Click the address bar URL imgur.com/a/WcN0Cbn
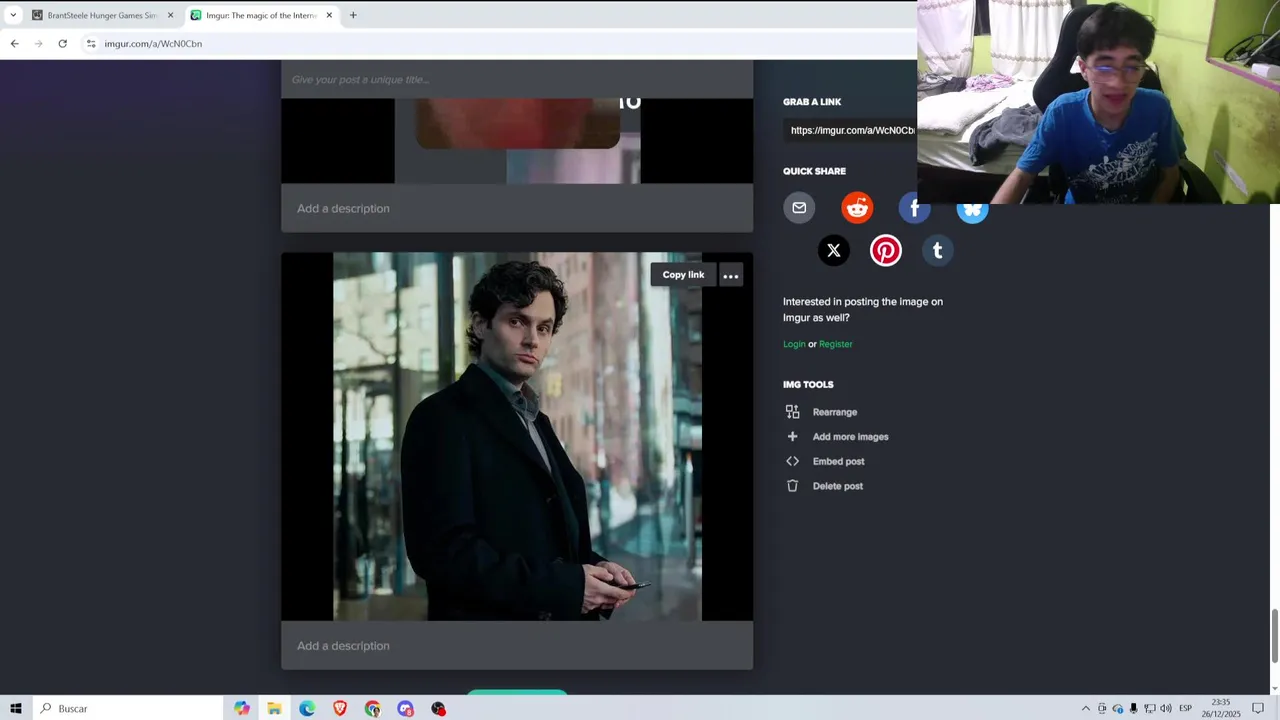The height and width of the screenshot is (720, 1280). (x=153, y=44)
